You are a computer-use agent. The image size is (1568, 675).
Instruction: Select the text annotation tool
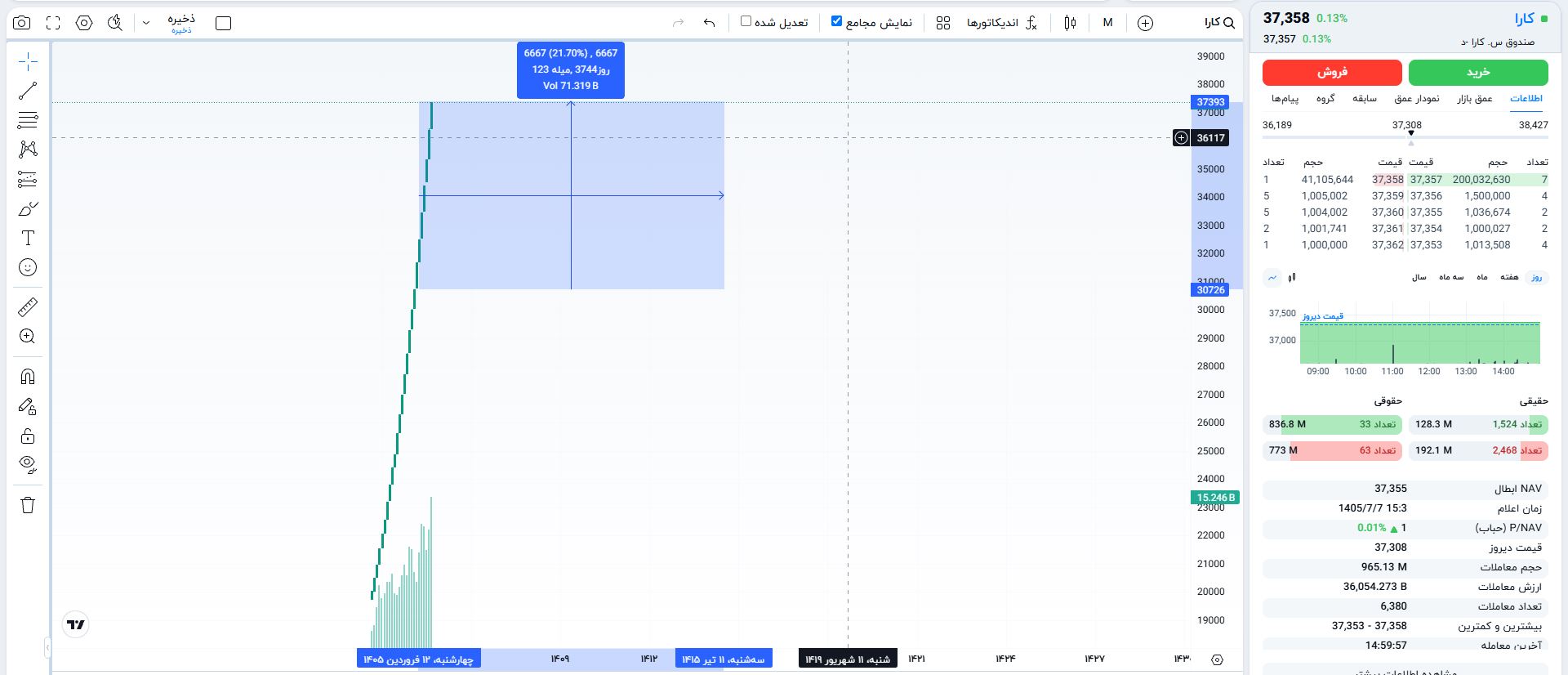coord(28,238)
